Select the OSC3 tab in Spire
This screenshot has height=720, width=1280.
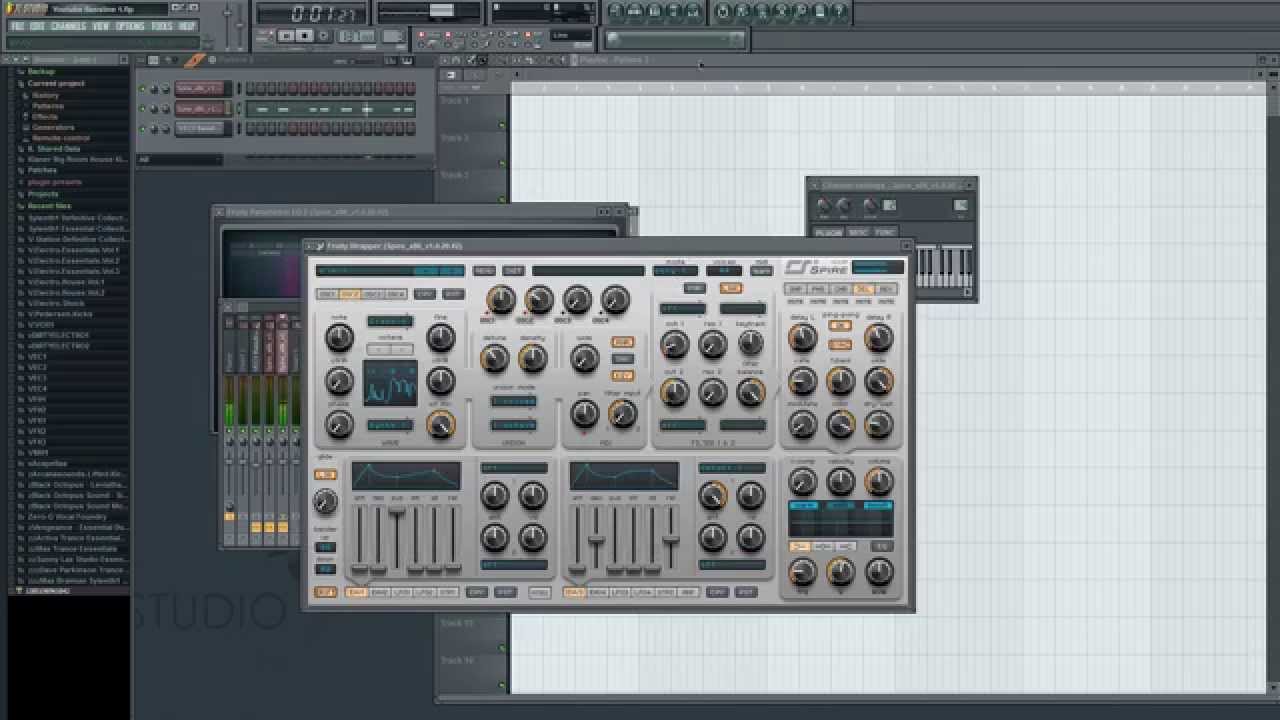coord(373,294)
